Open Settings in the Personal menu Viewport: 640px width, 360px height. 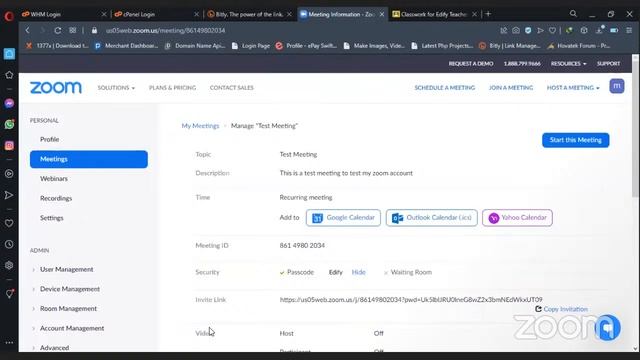(51, 218)
